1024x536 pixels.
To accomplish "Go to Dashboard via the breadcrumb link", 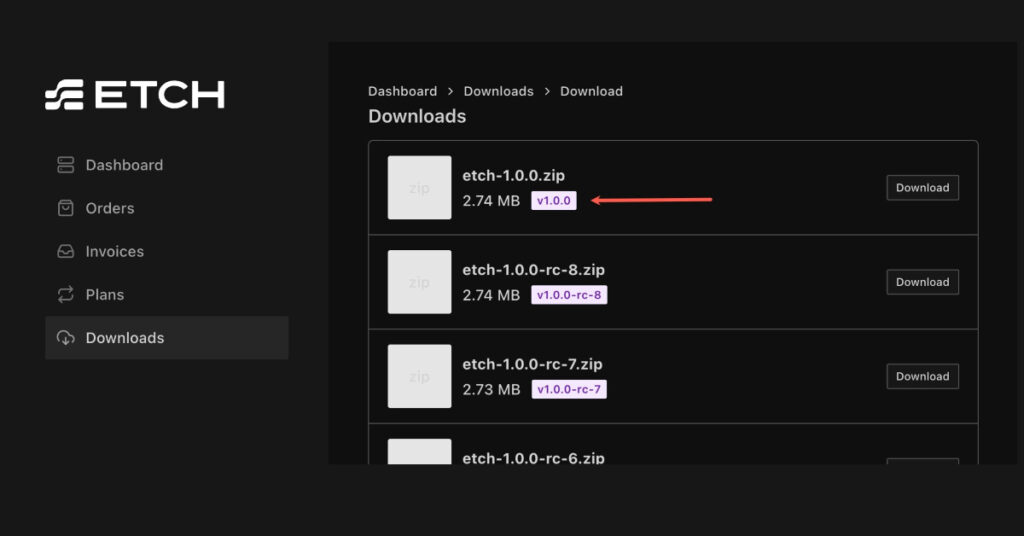I will point(402,91).
